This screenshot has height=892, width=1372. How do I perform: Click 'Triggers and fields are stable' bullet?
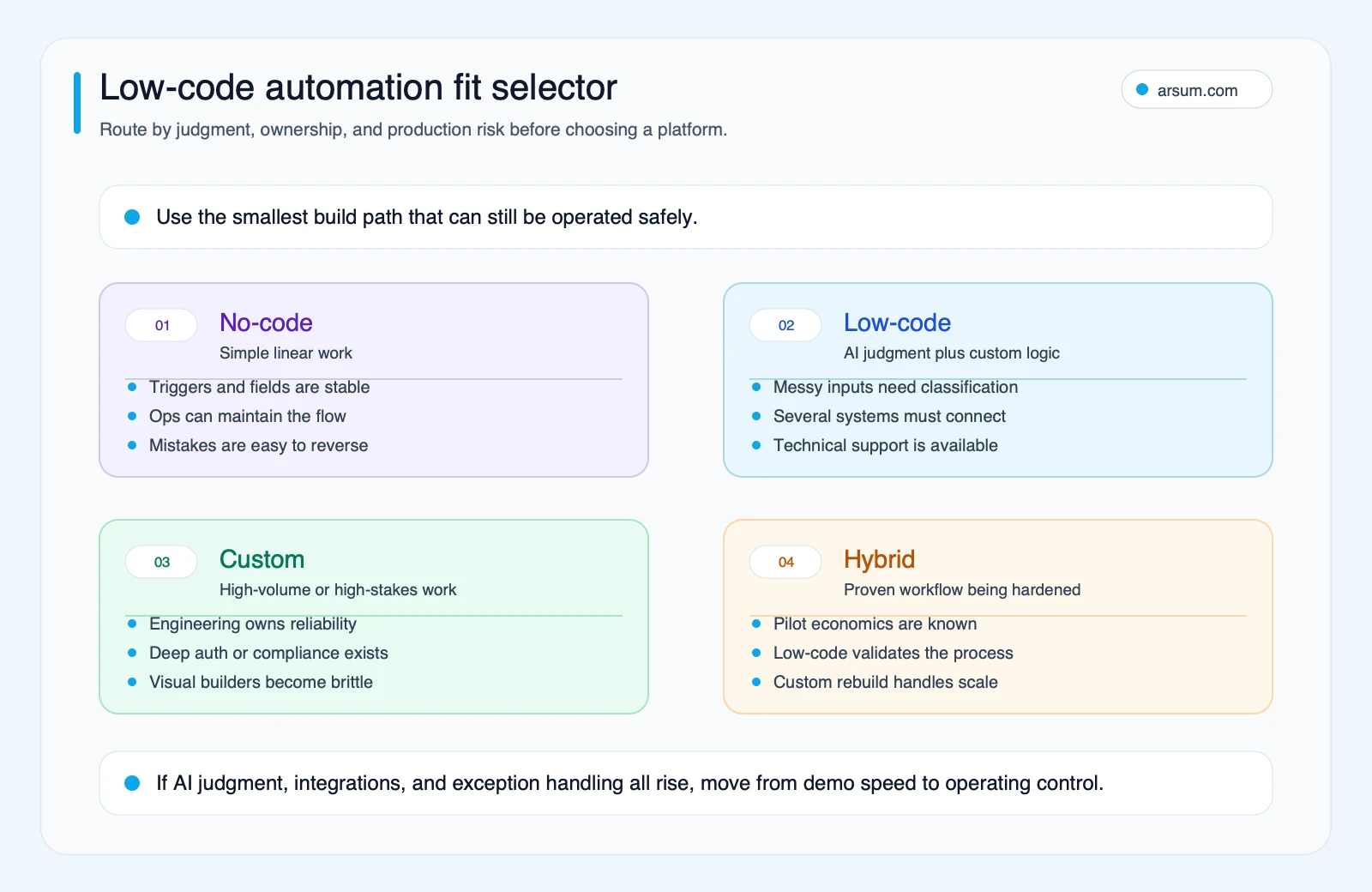coord(259,387)
